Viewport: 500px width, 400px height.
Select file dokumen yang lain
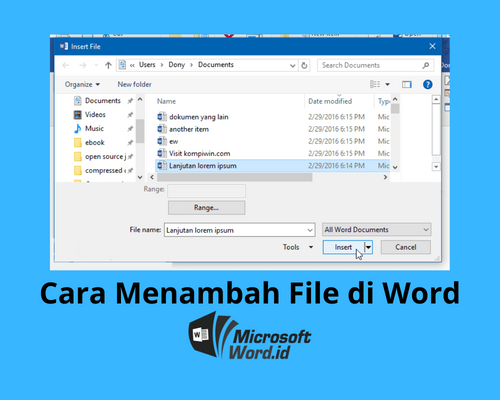click(x=199, y=117)
